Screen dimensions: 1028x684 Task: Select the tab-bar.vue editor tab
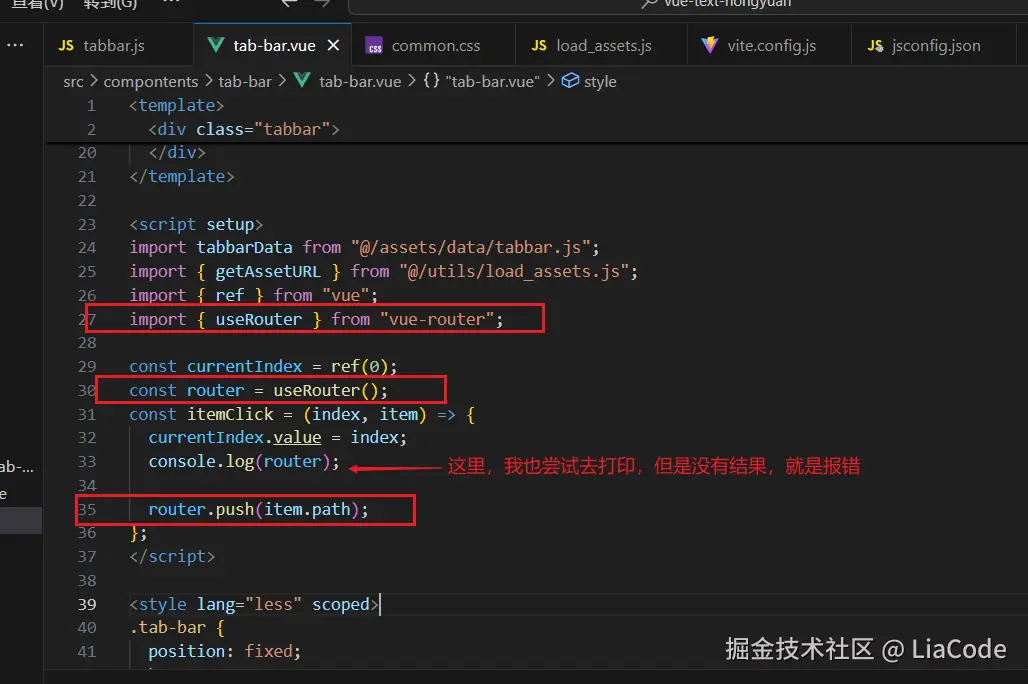pos(273,45)
